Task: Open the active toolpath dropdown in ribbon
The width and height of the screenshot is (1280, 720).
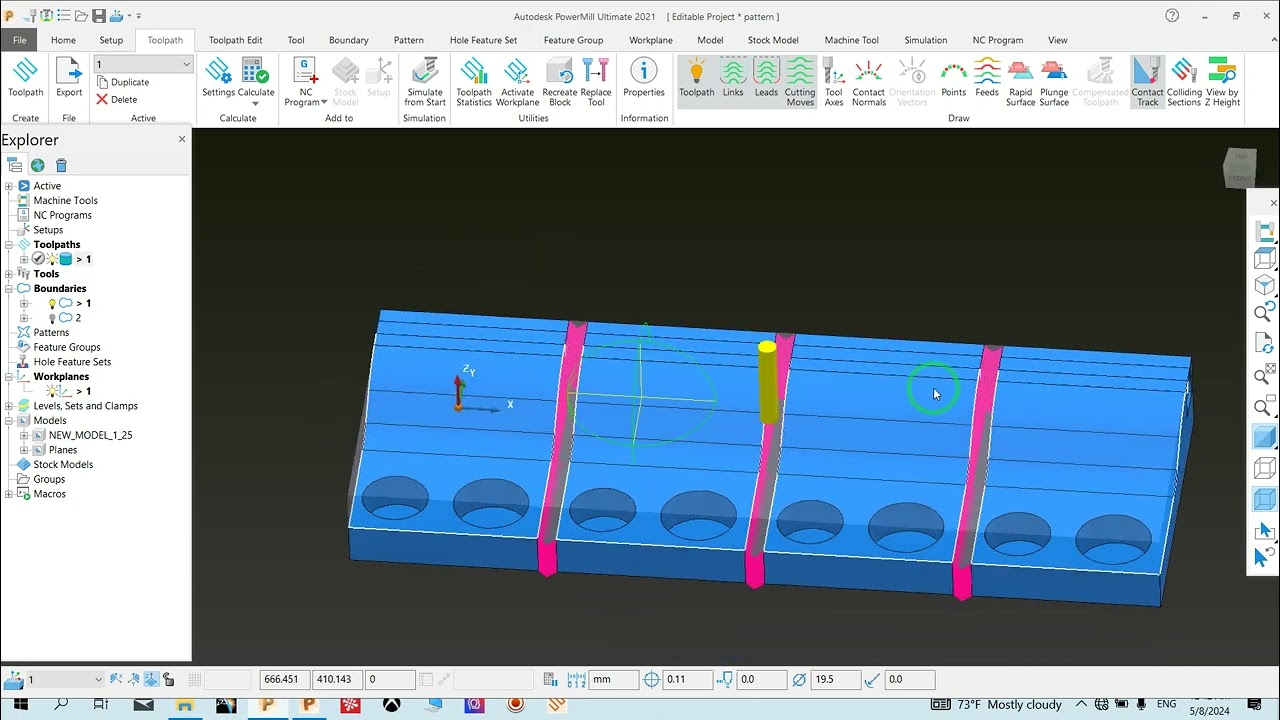Action: click(186, 64)
